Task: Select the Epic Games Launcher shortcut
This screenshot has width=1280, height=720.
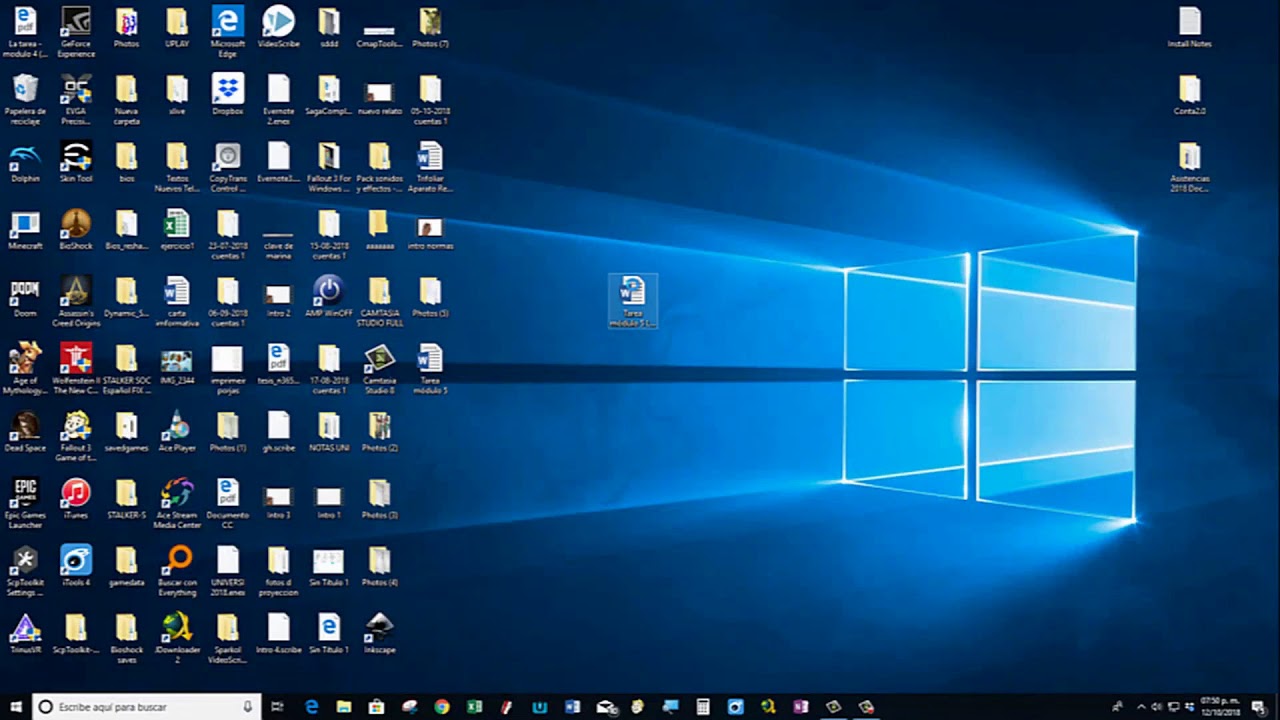Action: (x=25, y=503)
